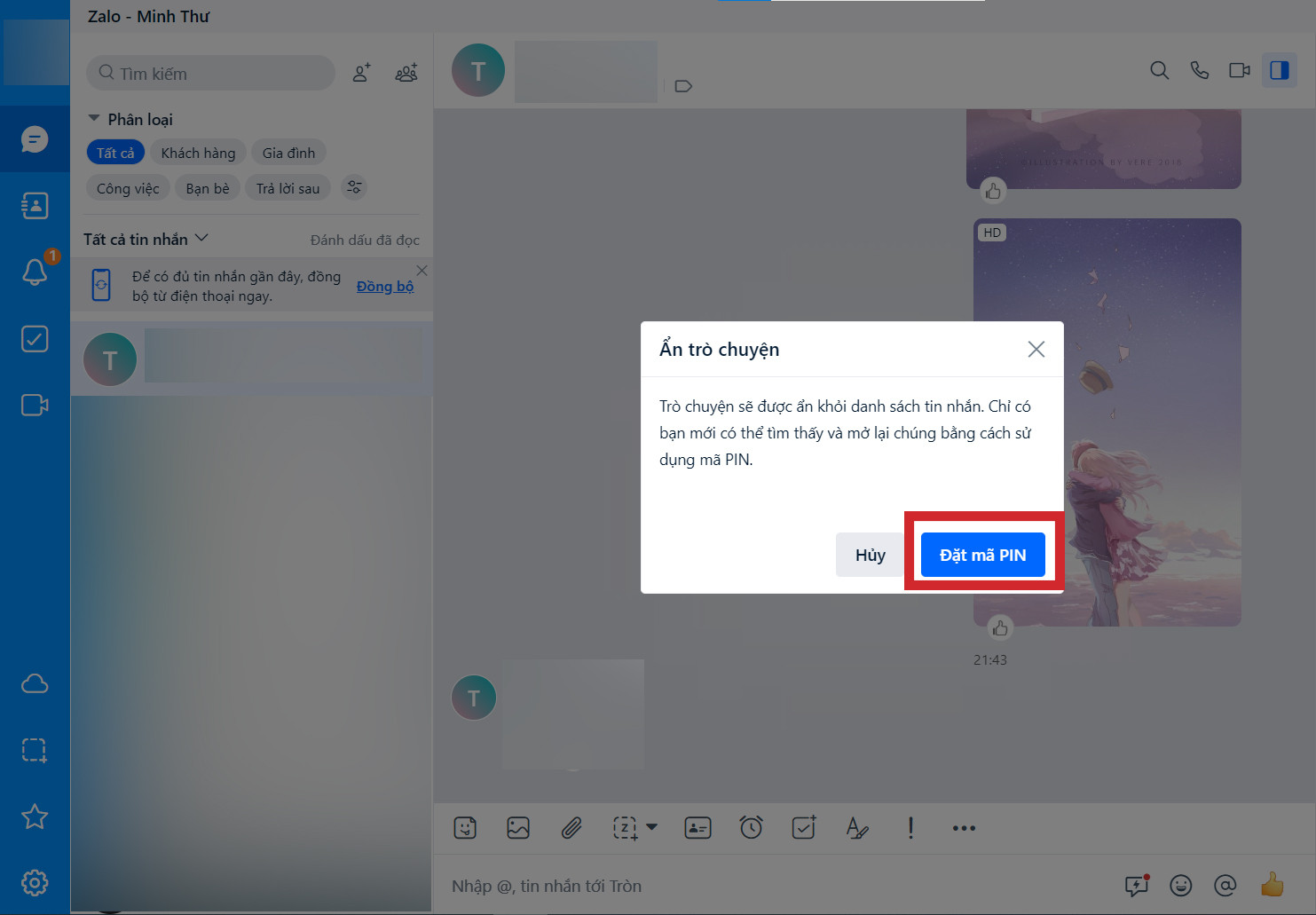Viewport: 1316px width, 915px height.
Task: Click the Đặt mã PIN button
Action: click(982, 555)
